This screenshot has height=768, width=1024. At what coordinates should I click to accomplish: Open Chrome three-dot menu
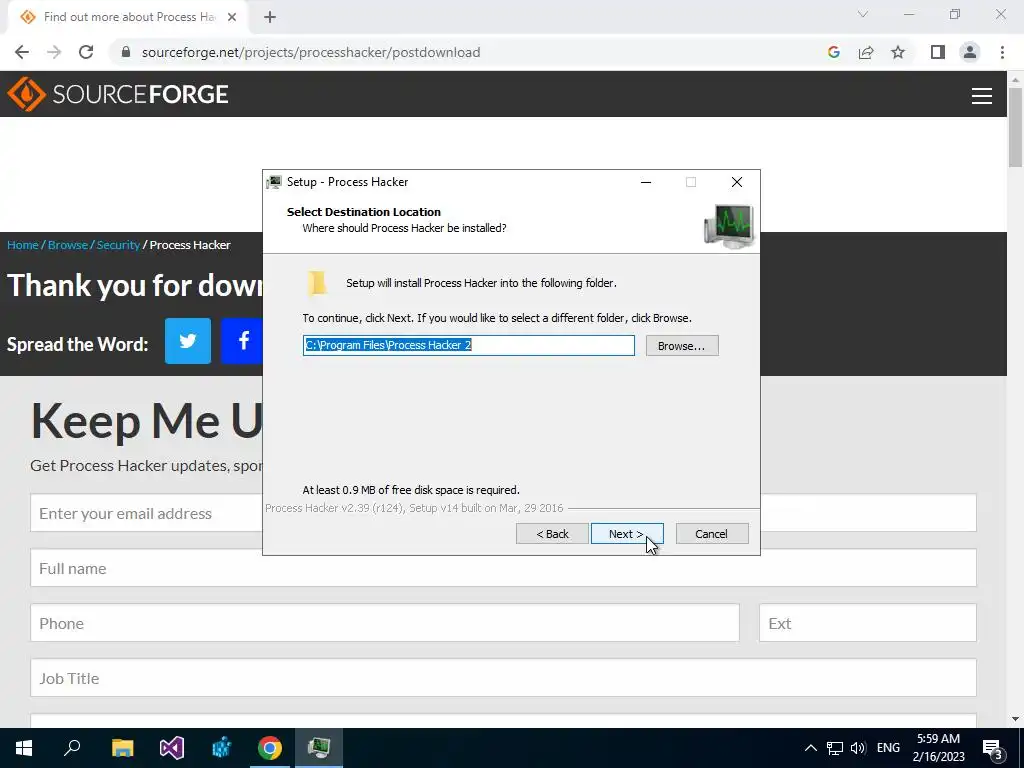[1002, 52]
